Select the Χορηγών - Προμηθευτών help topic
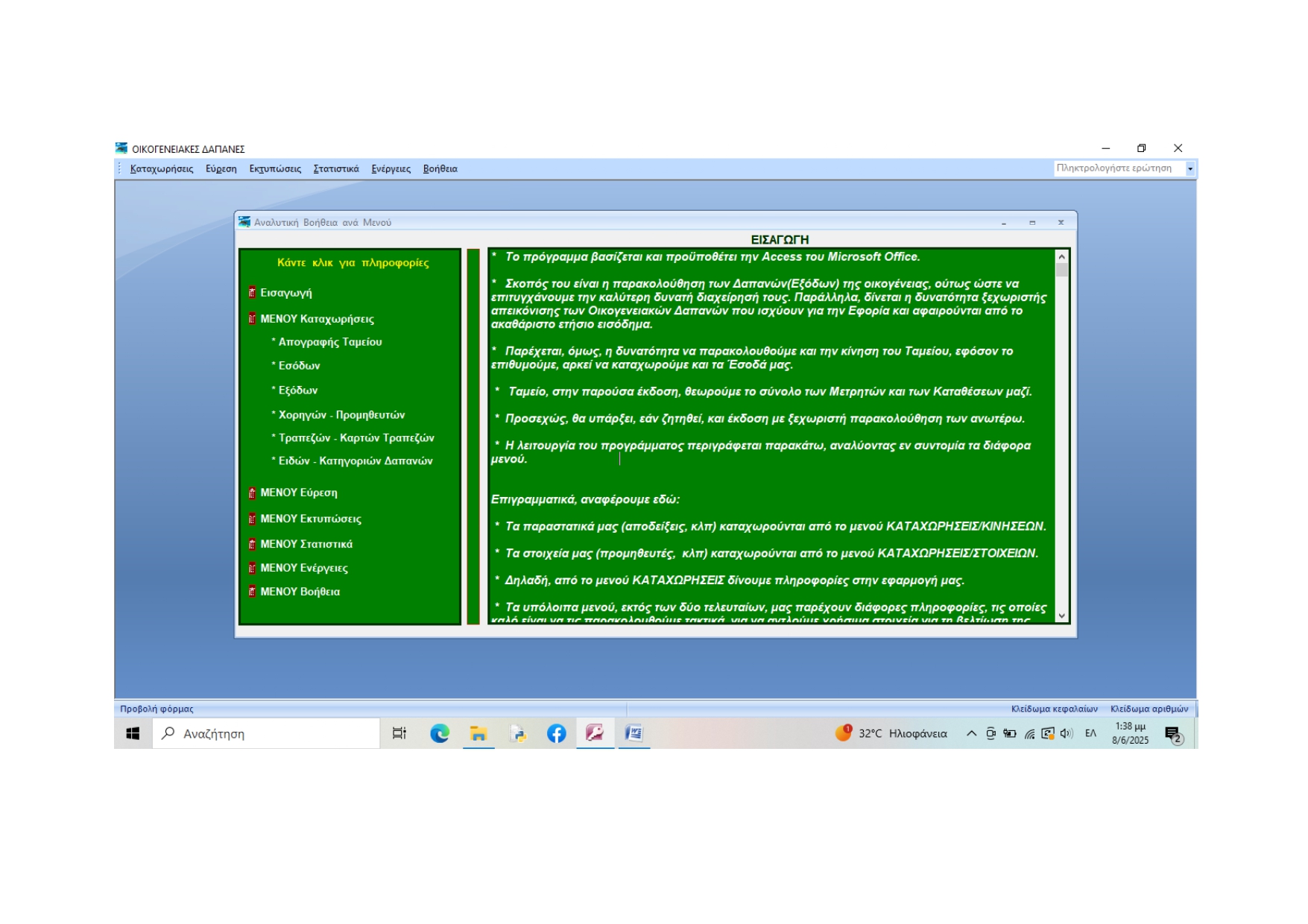Viewport: 1308px width, 924px height. click(341, 415)
